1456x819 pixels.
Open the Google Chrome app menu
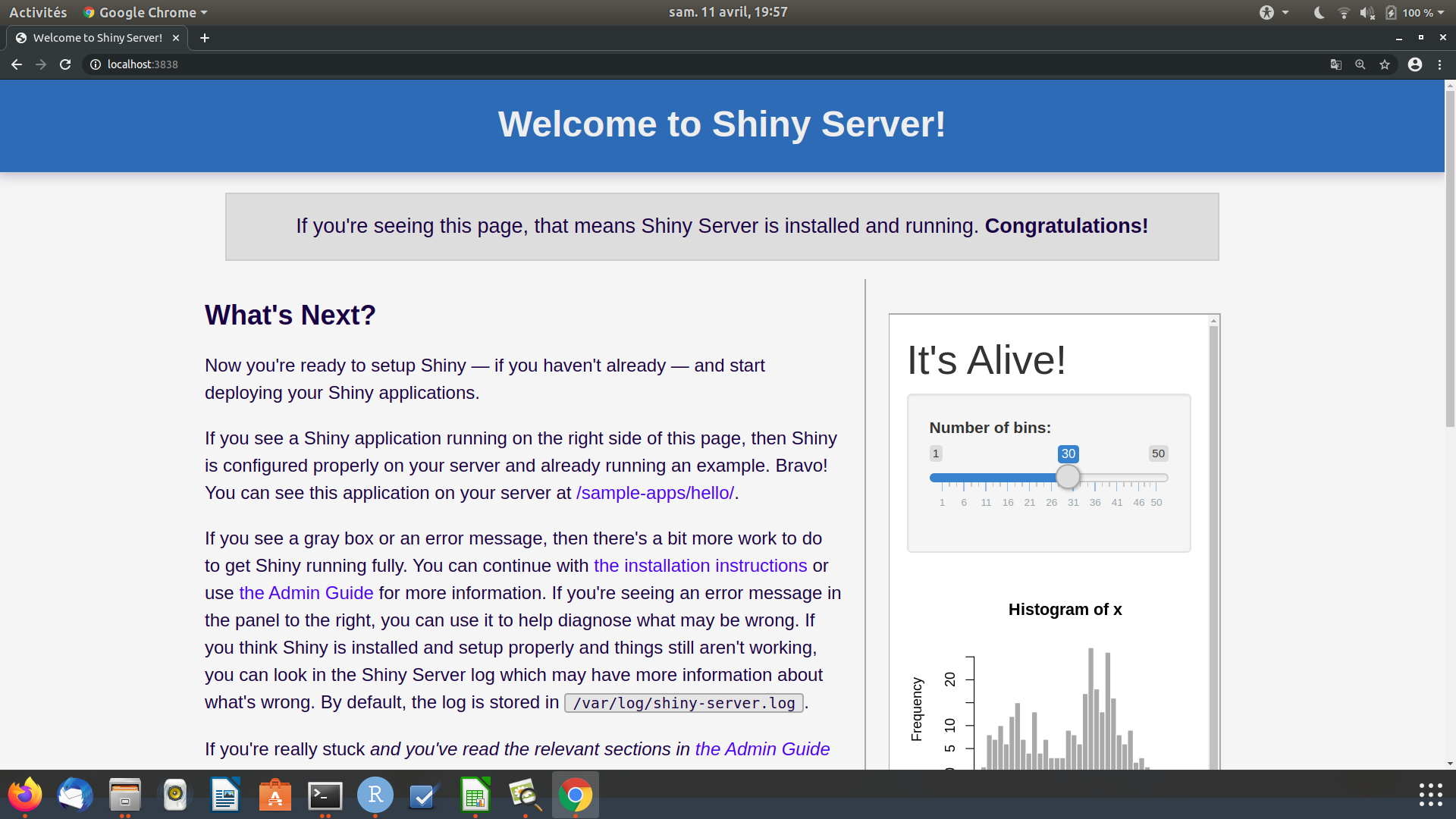145,12
